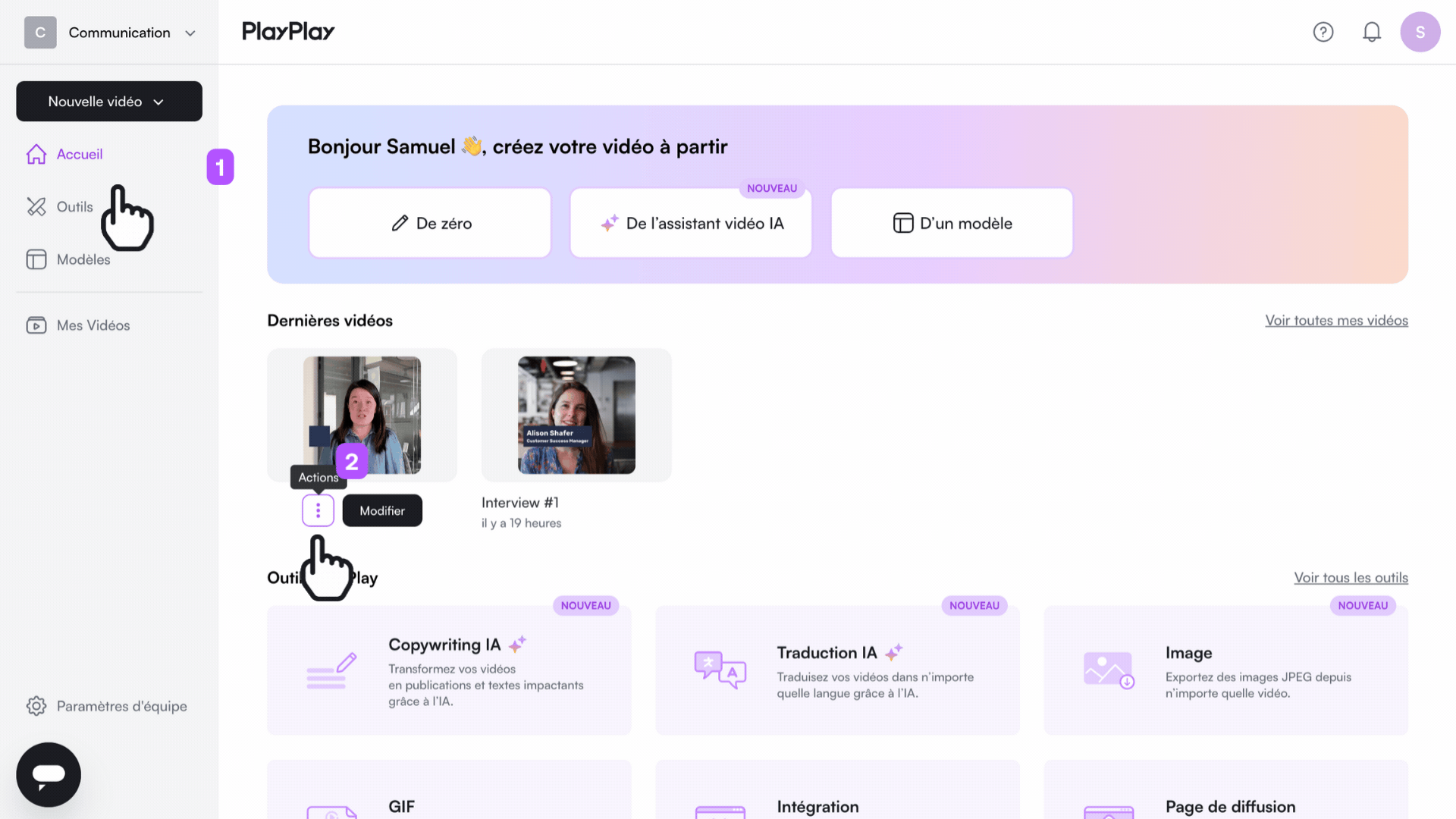Open the help question mark icon
The height and width of the screenshot is (819, 1456).
[1323, 32]
